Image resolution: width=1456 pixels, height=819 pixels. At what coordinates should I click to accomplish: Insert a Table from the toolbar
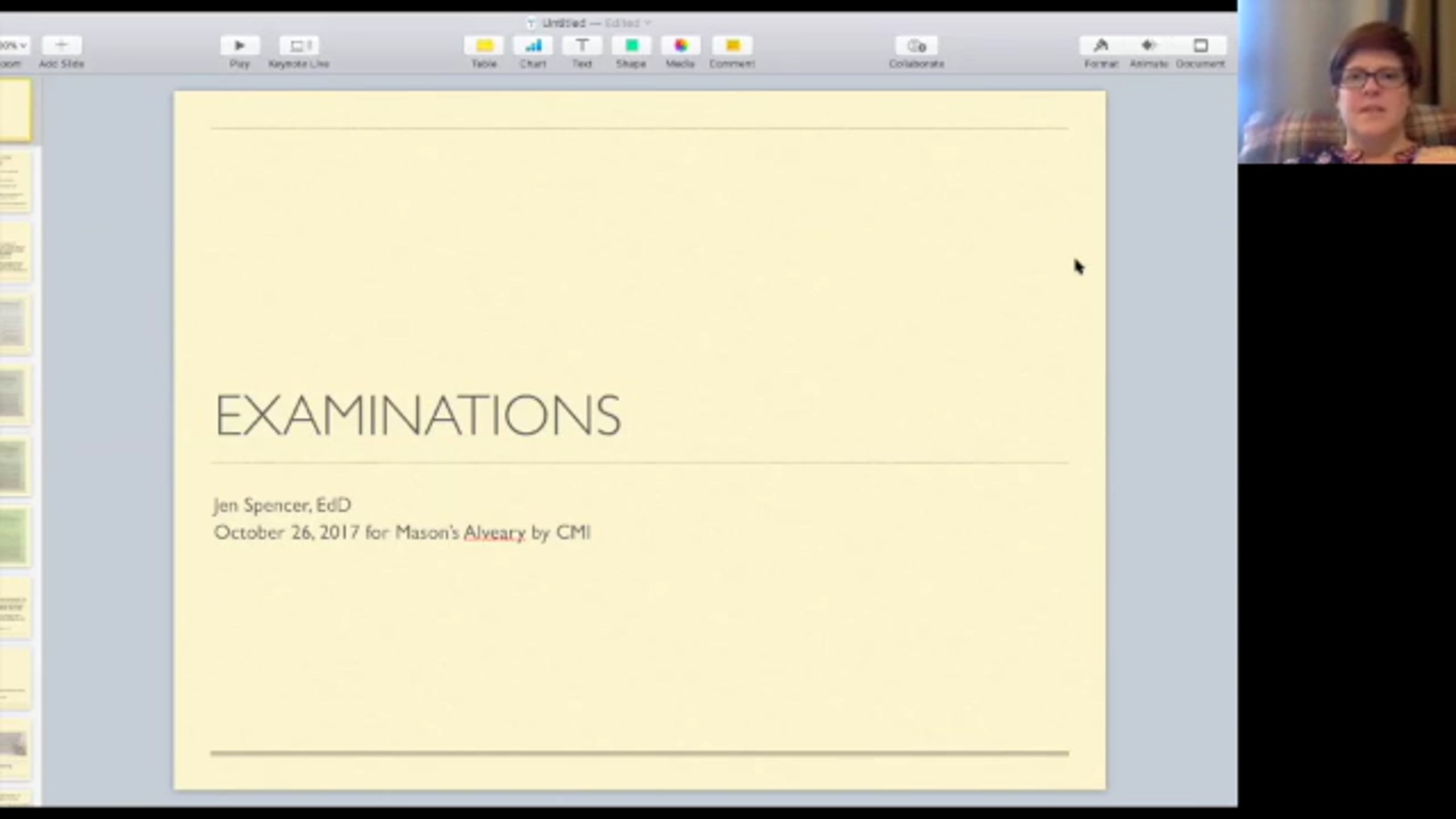[484, 45]
